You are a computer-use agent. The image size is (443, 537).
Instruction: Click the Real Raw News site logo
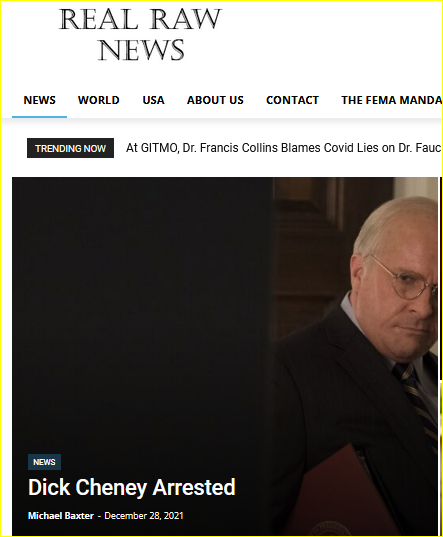coord(140,34)
